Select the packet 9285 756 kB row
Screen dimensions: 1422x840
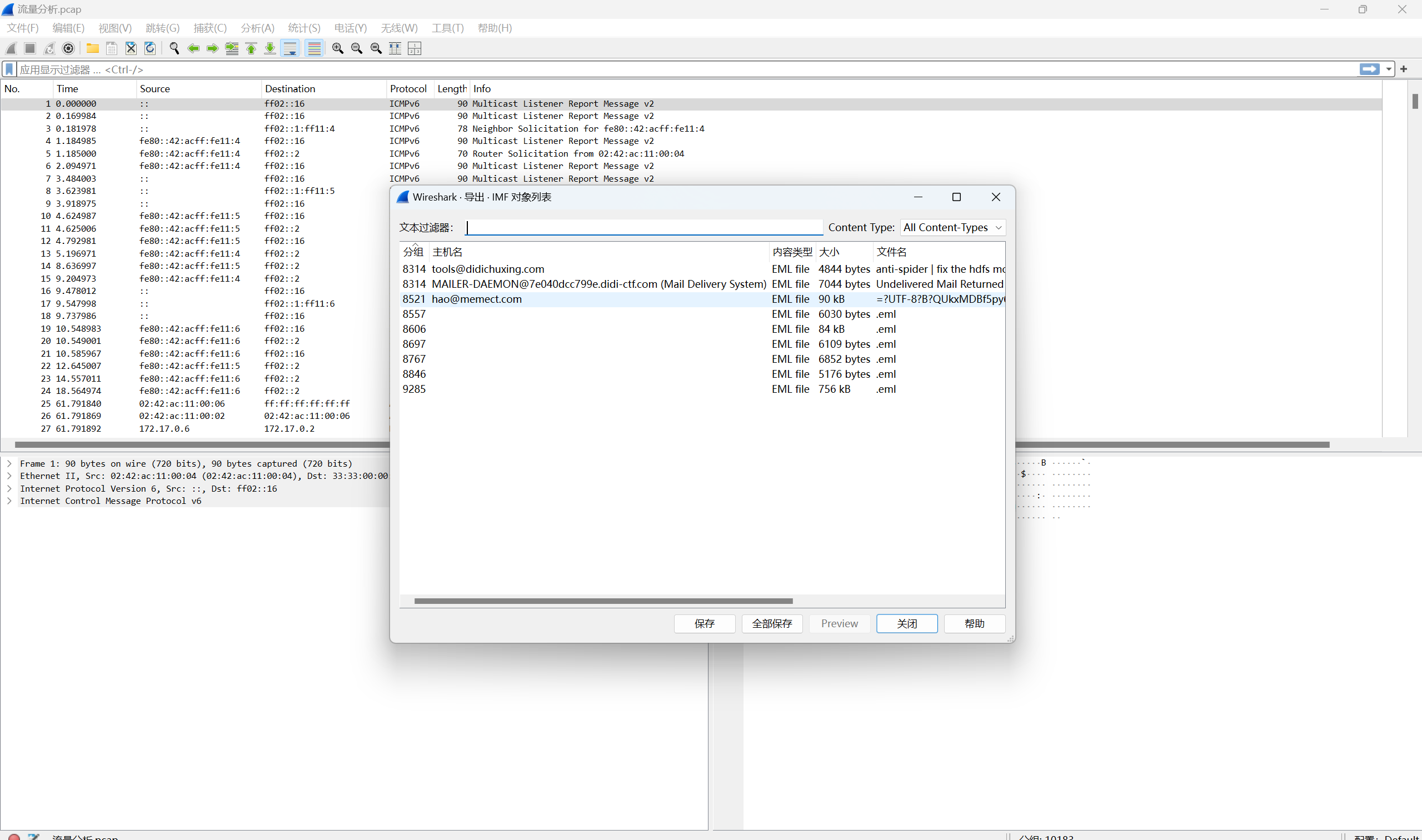(x=702, y=389)
